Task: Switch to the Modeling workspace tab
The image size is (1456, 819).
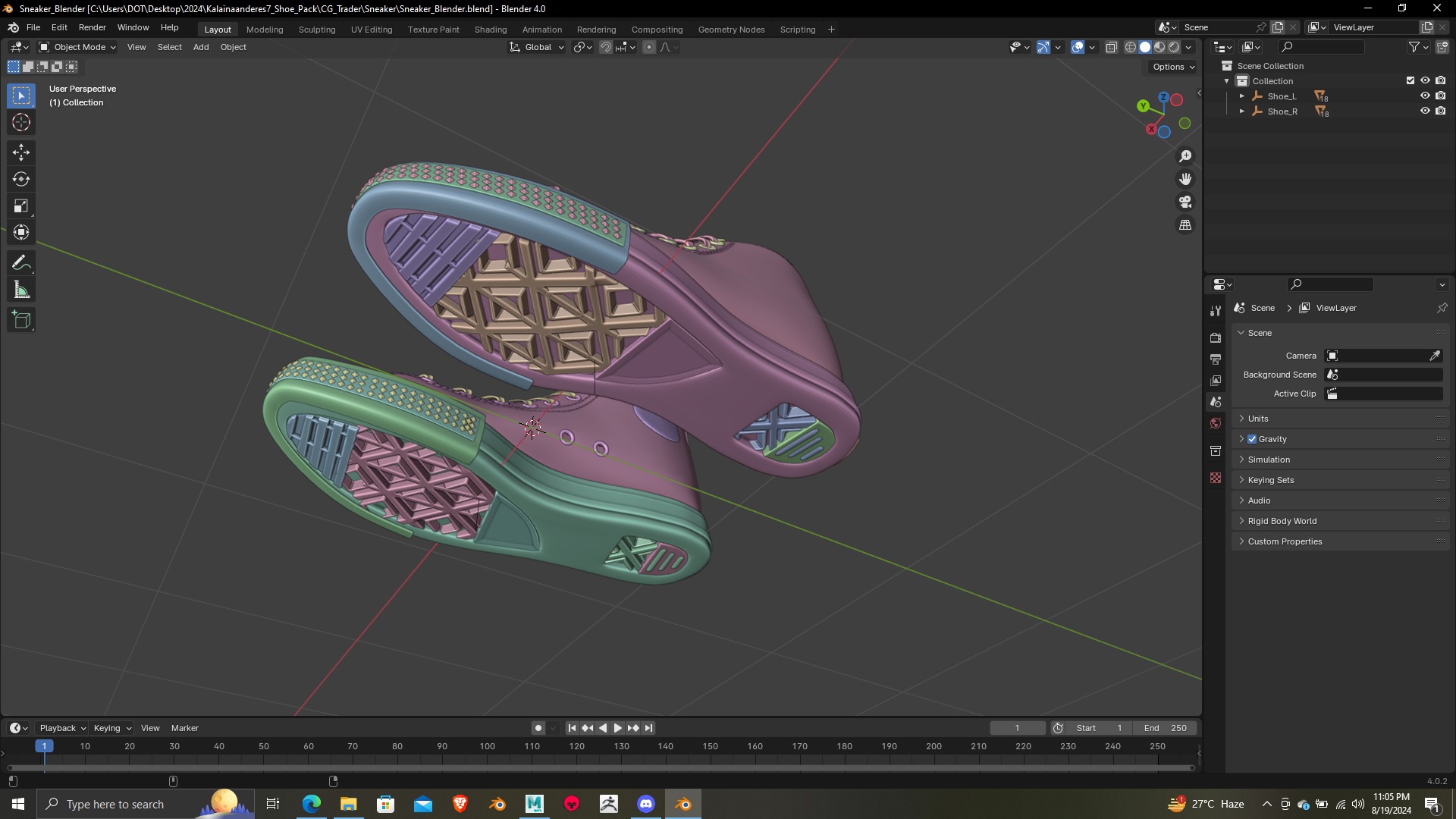Action: [x=265, y=30]
